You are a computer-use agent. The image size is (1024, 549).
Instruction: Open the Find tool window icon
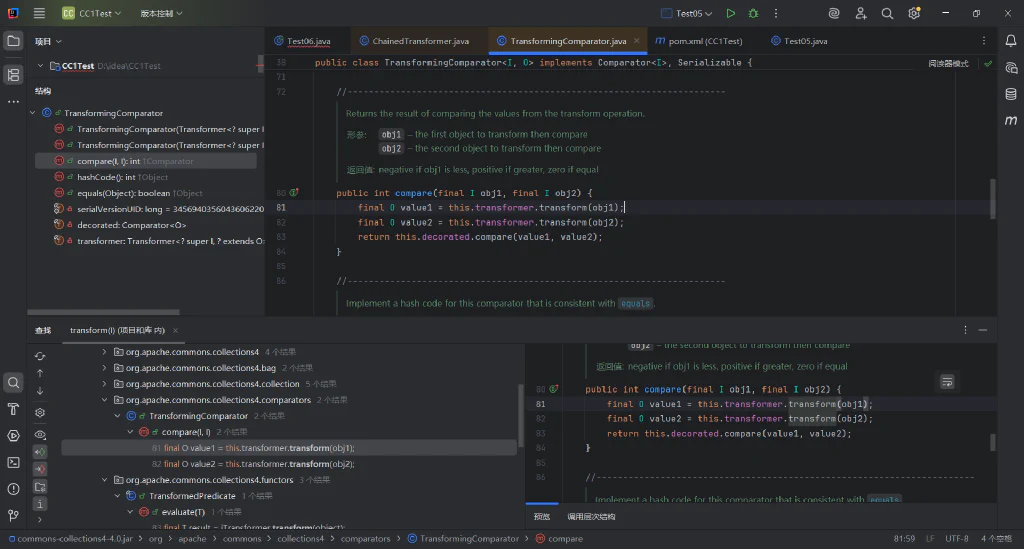click(x=13, y=383)
